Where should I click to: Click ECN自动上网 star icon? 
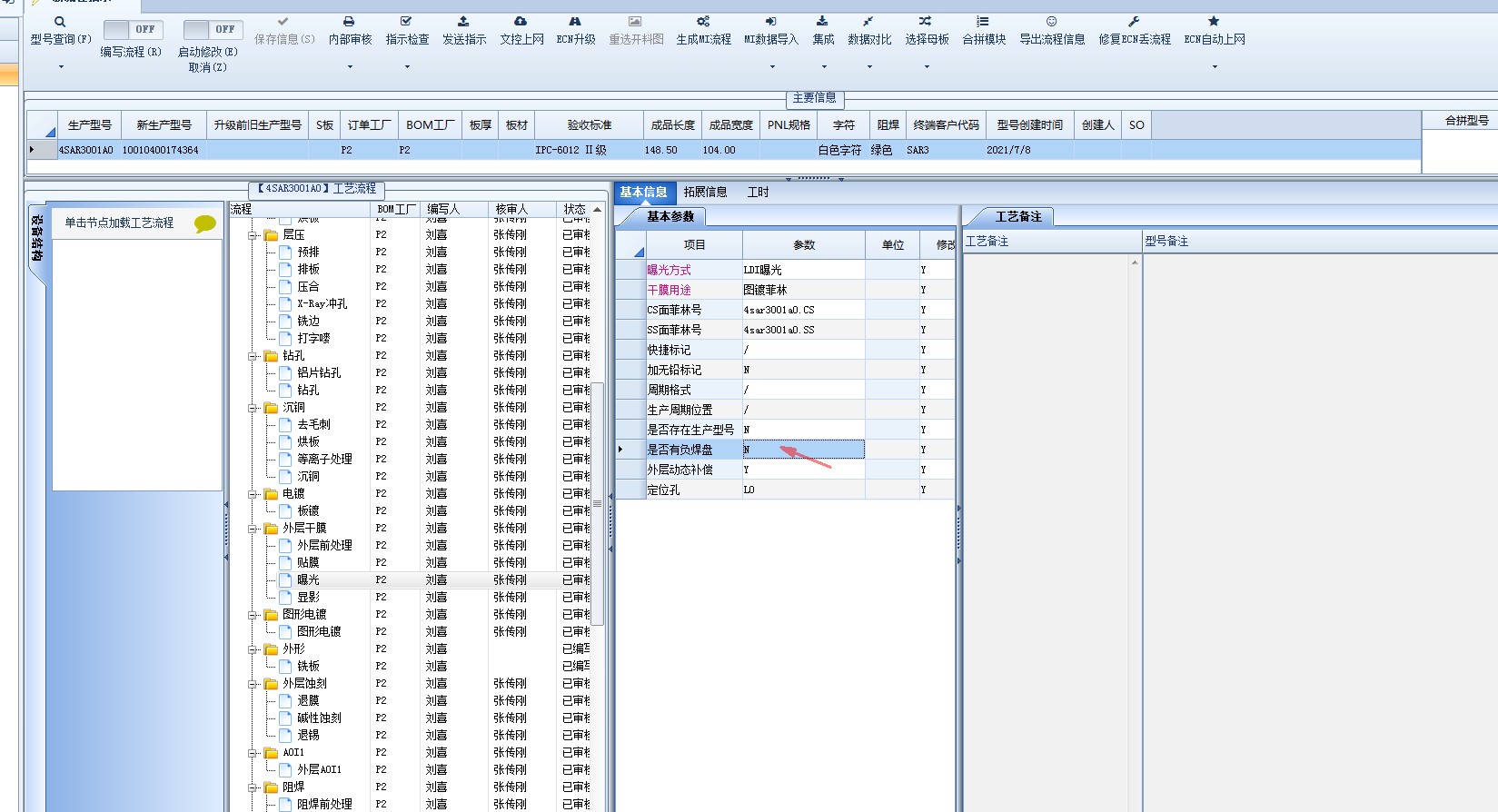coord(1214,21)
